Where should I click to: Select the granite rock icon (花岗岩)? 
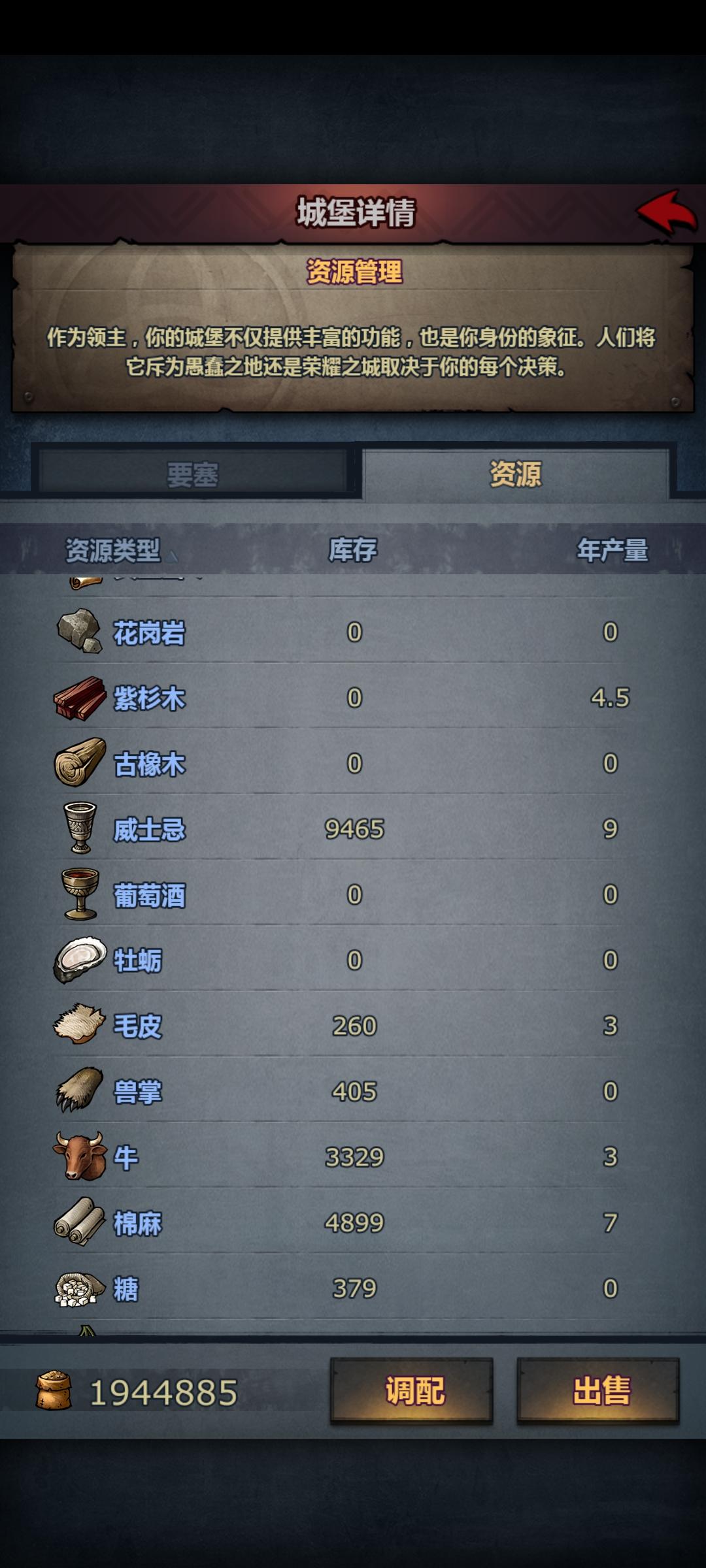79,631
